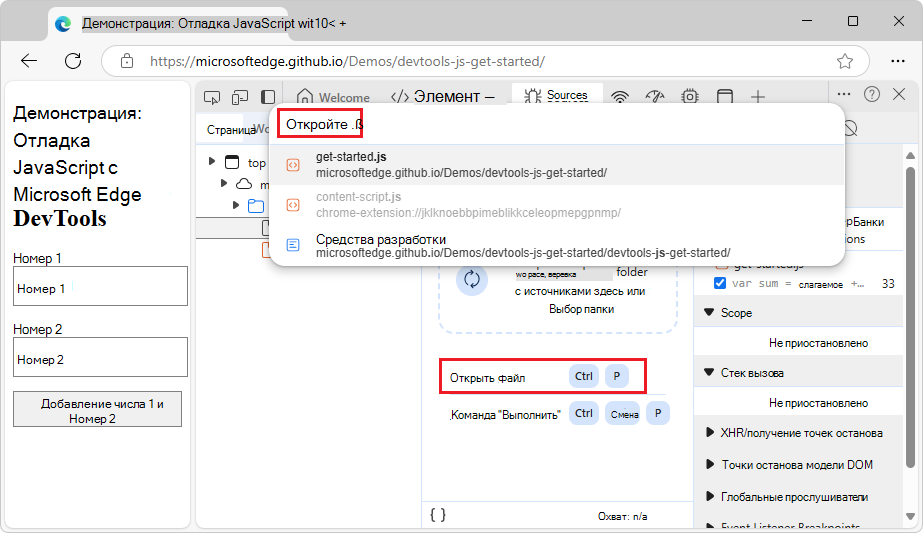Click the Добавление числа 1 и Номер 2 button
This screenshot has width=923, height=533.
coord(98,409)
